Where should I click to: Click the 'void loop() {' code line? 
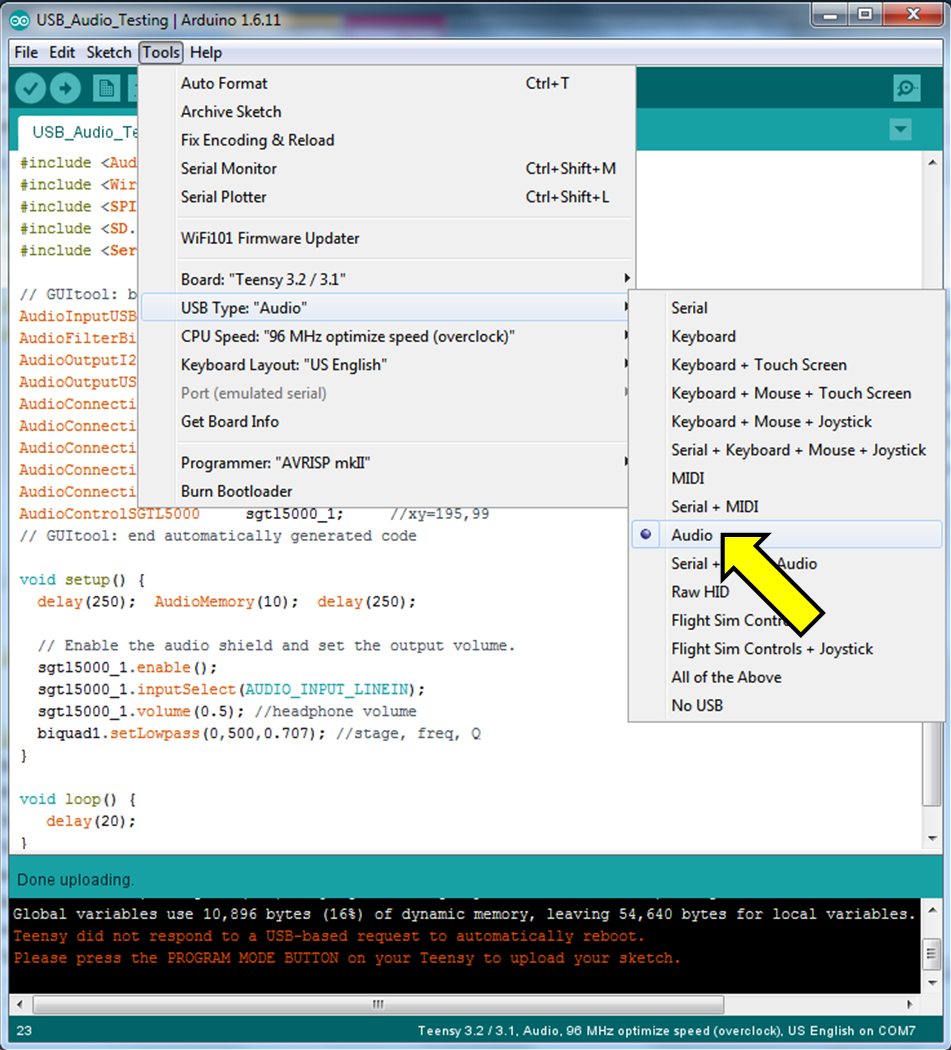(x=78, y=799)
